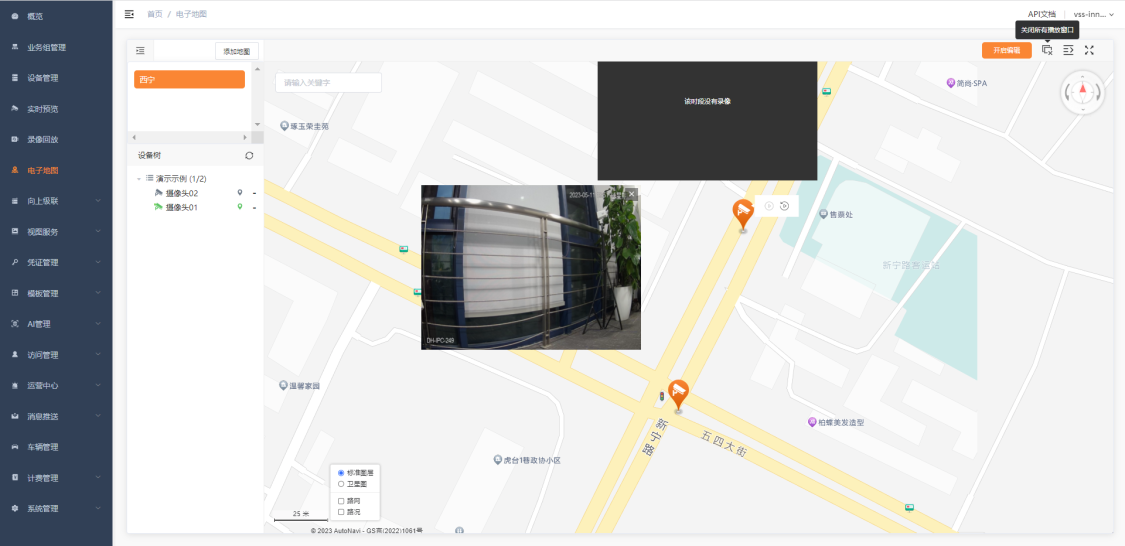Click the 概览 overview sidebar icon
Screen dimensions: 1125x546
coord(15,16)
